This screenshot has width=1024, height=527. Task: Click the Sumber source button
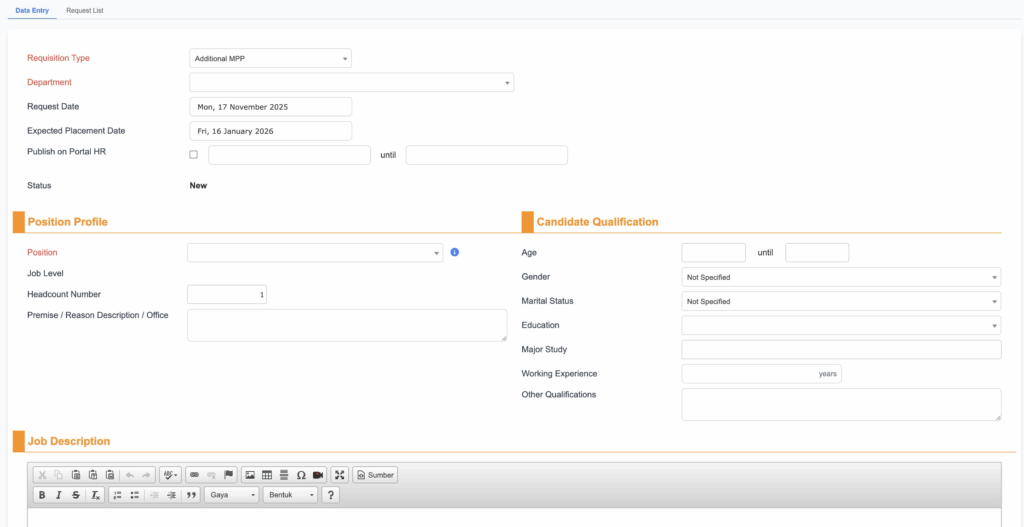click(375, 475)
